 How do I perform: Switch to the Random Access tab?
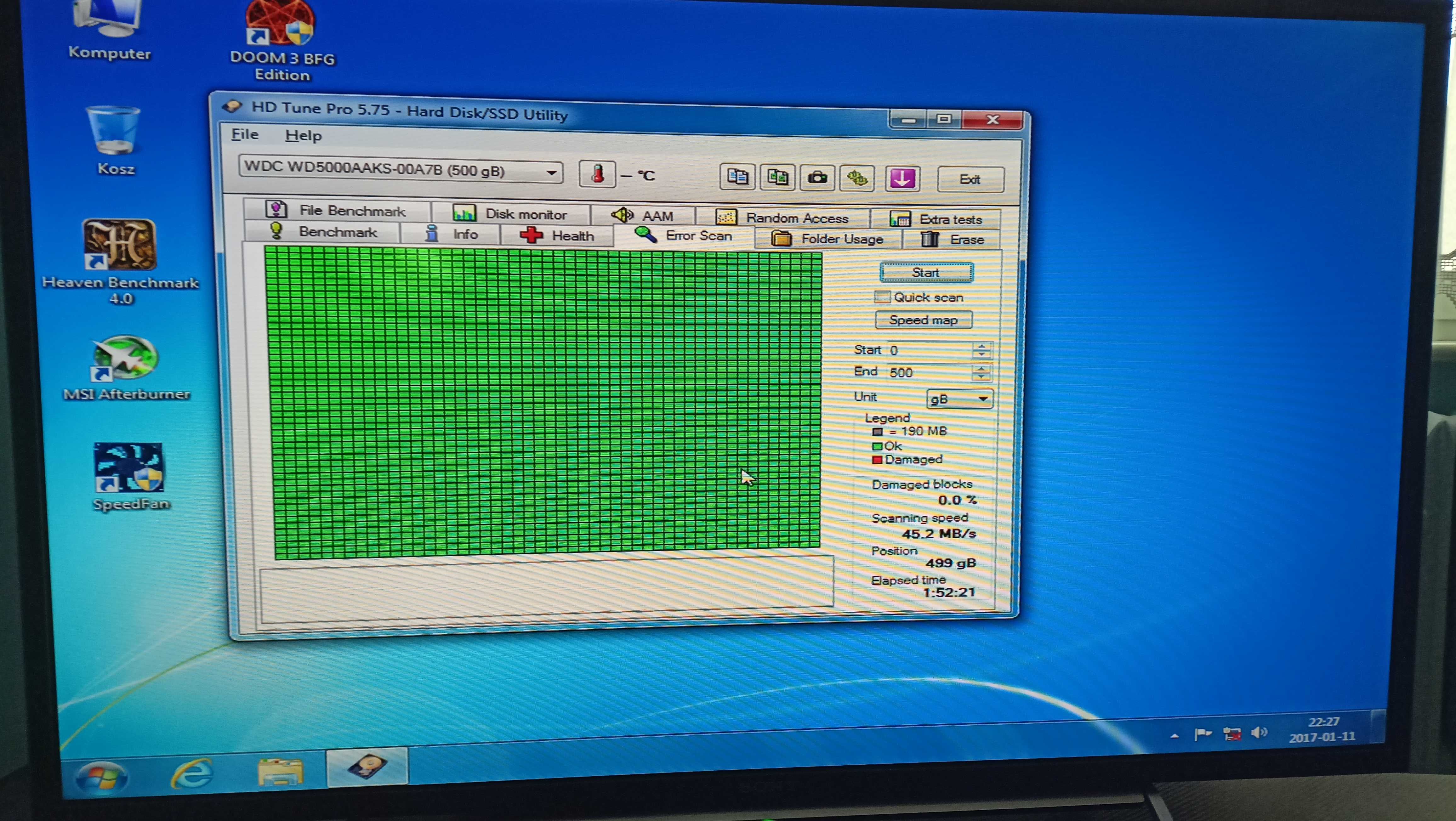(783, 218)
